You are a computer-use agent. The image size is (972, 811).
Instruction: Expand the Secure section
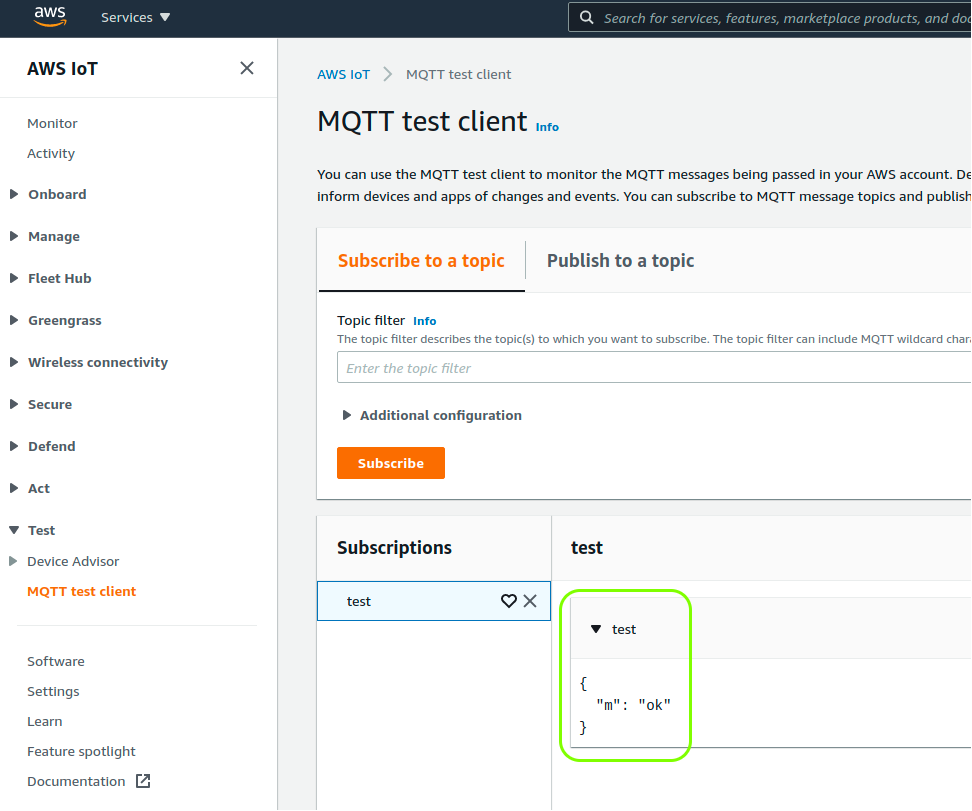tap(14, 404)
